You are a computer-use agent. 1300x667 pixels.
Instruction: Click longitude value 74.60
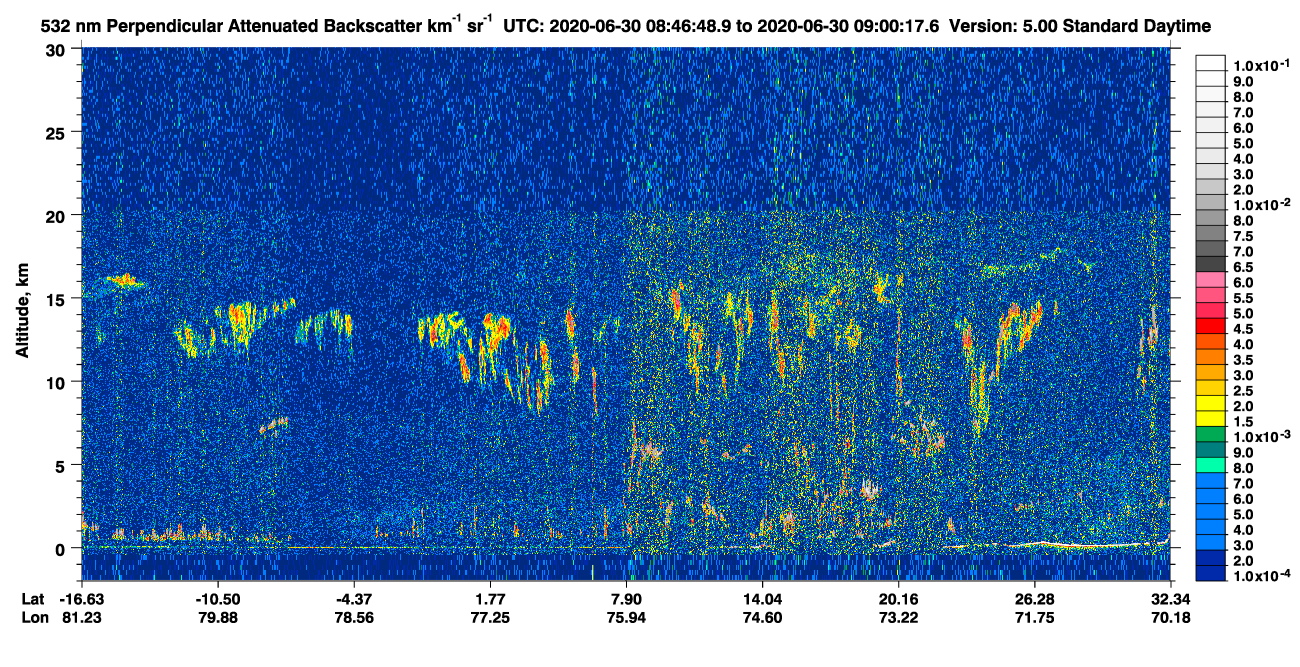tap(763, 617)
